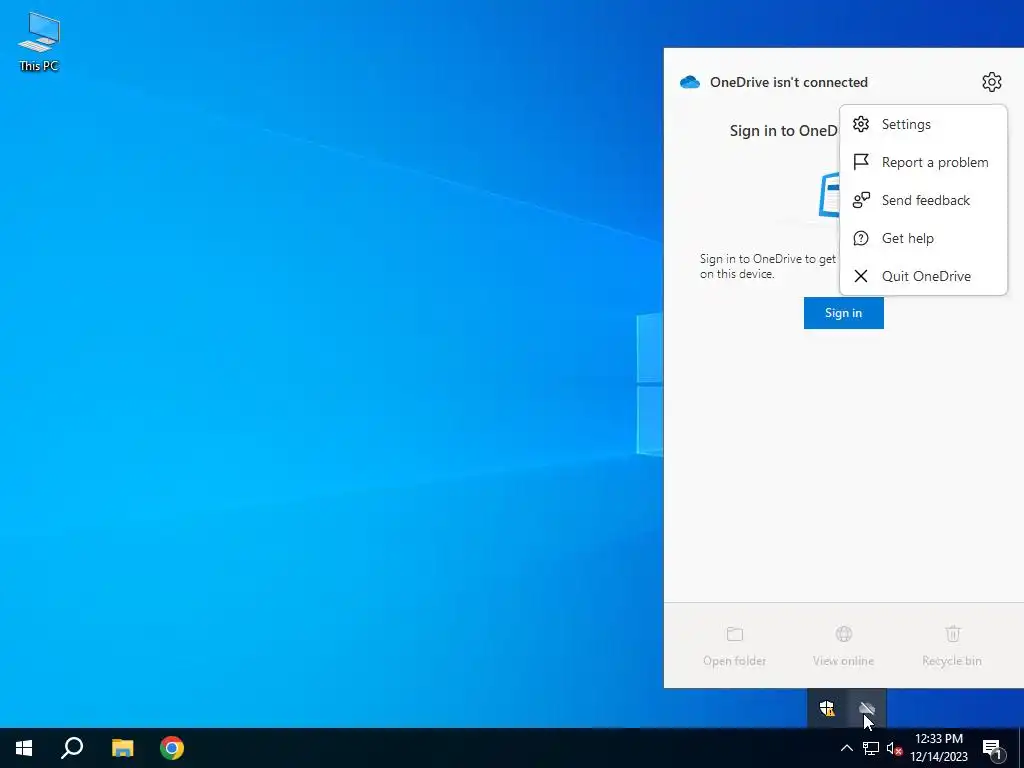Viewport: 1024px width, 768px height.
Task: Open the Windows Start menu
Action: click(24, 748)
